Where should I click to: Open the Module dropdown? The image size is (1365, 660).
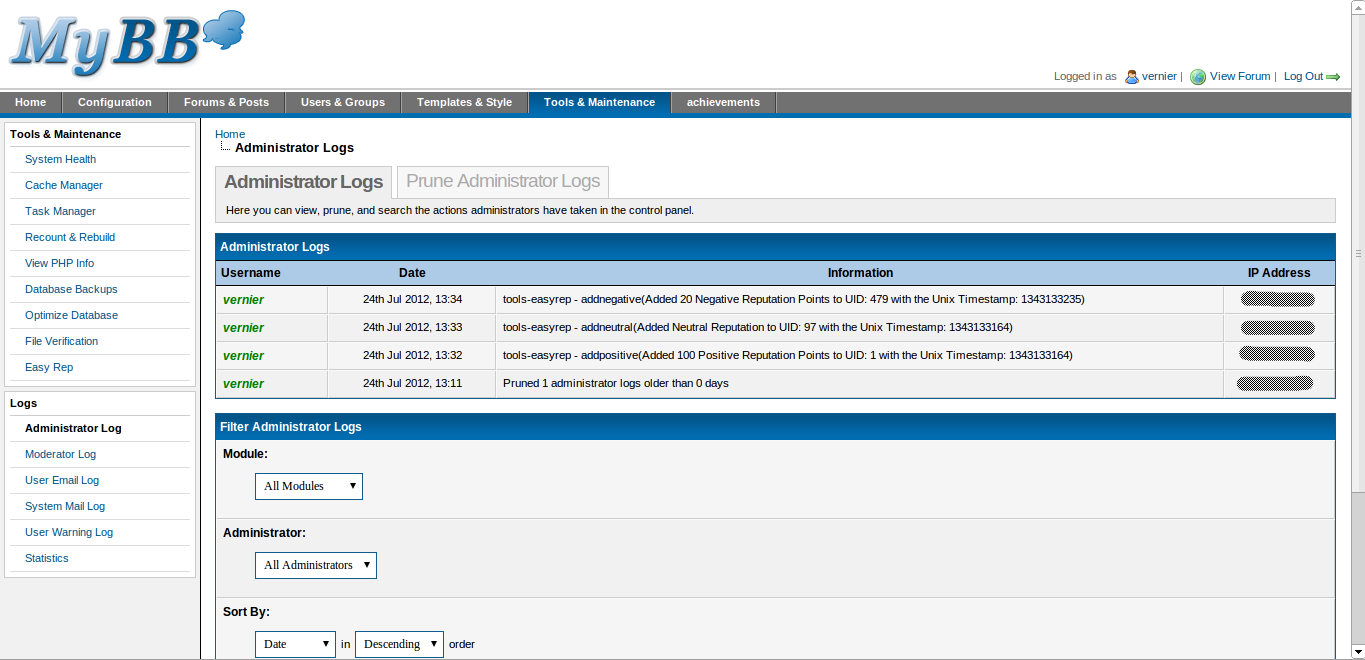coord(308,486)
